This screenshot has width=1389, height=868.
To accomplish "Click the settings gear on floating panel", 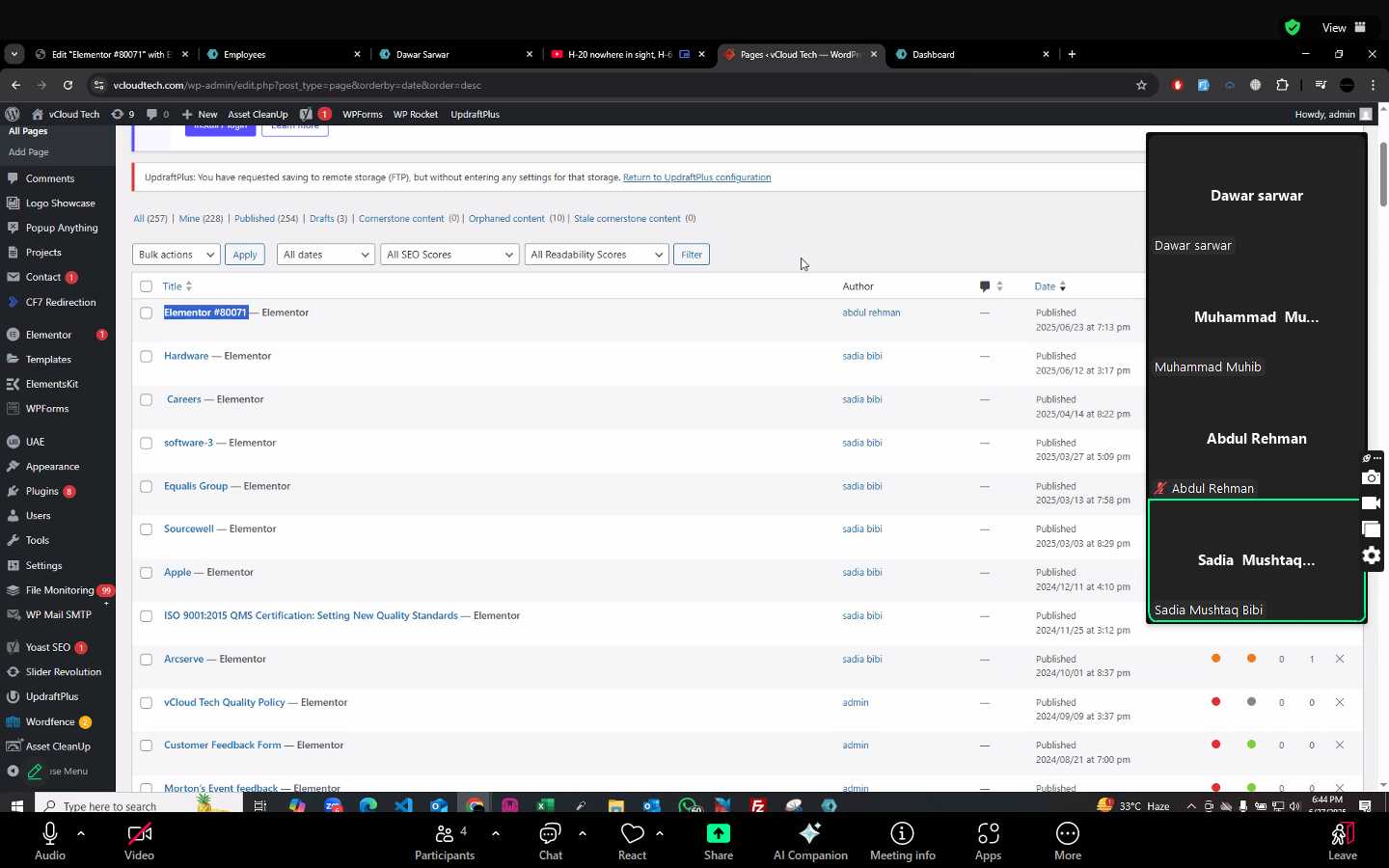I will tap(1372, 556).
